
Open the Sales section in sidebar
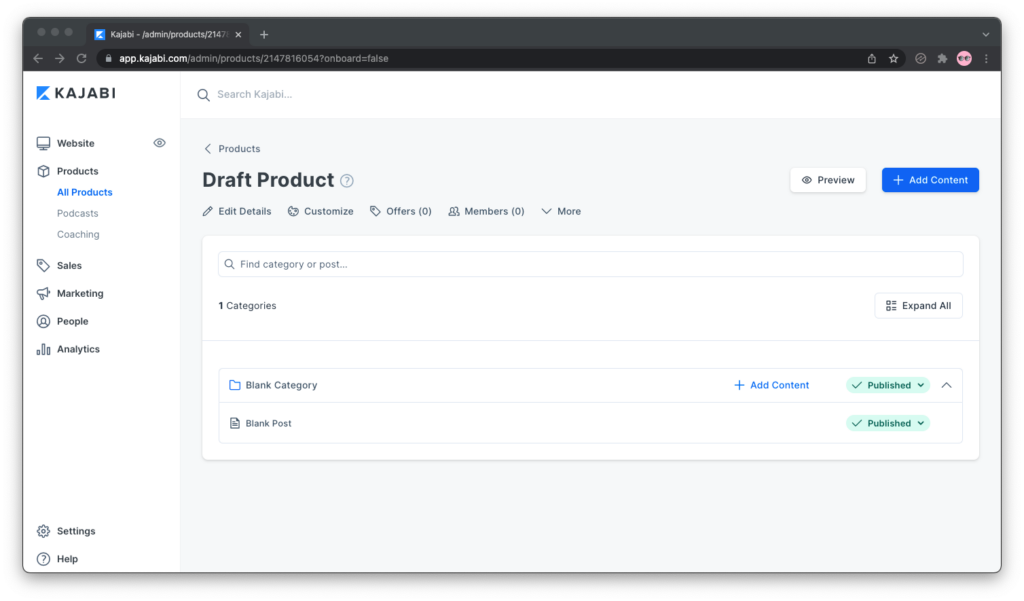click(x=69, y=265)
